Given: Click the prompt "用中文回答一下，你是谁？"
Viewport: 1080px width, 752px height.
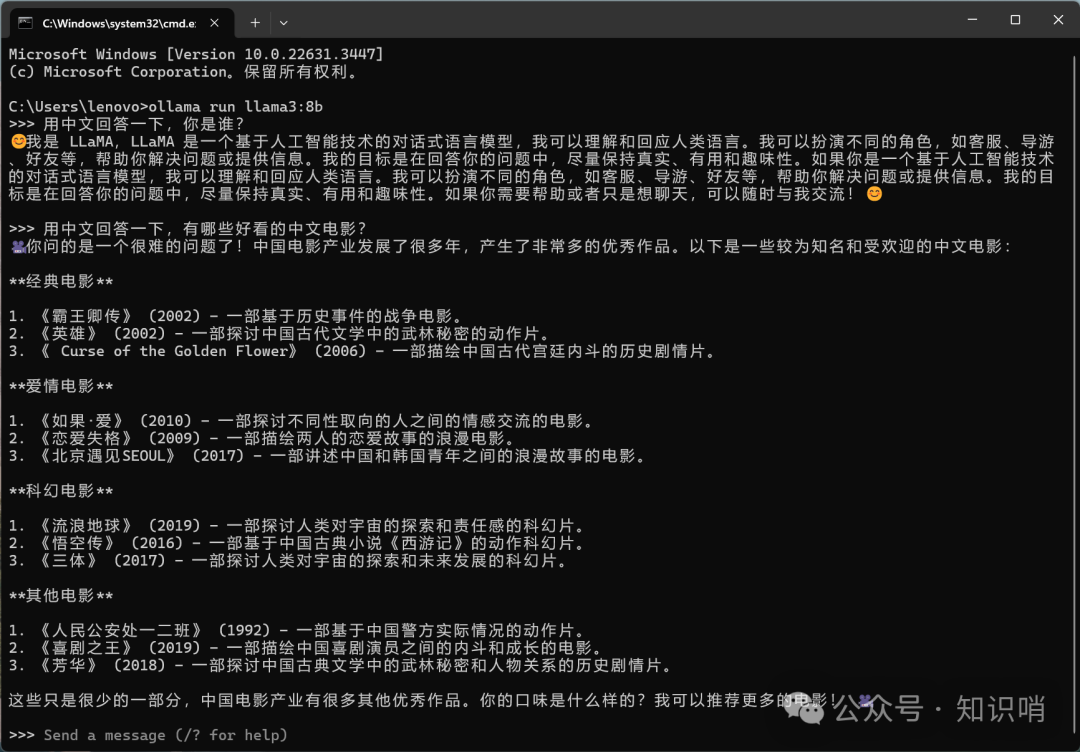Looking at the screenshot, I should [144, 124].
